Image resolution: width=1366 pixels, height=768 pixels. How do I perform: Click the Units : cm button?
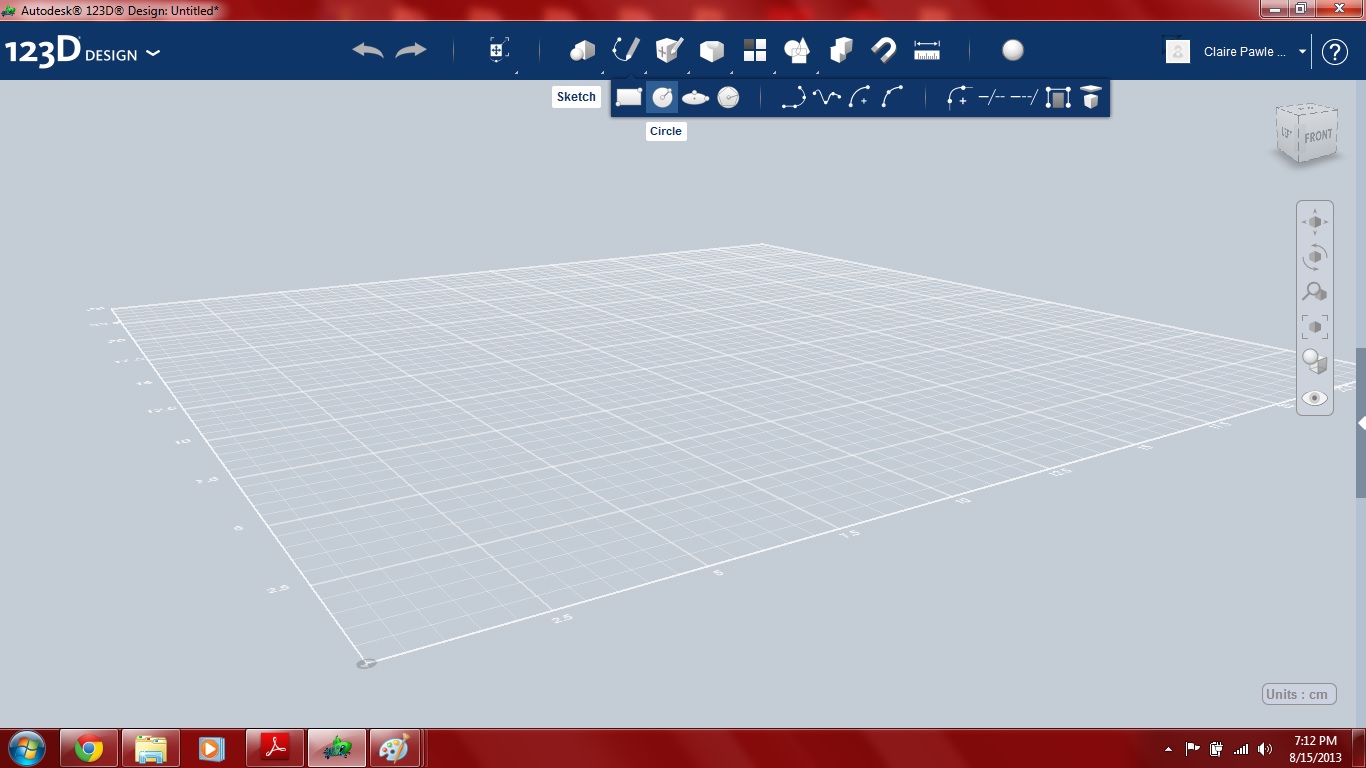[x=1299, y=694]
